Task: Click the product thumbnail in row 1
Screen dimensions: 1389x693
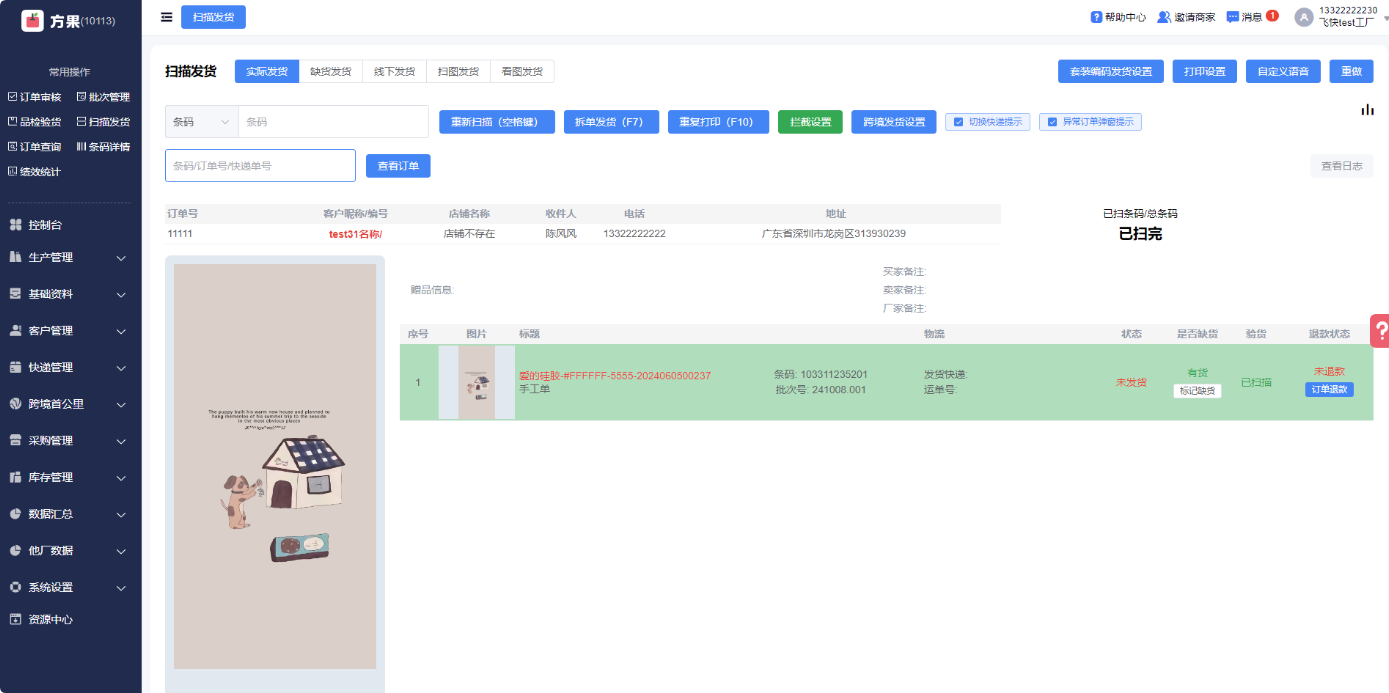Action: (x=477, y=382)
